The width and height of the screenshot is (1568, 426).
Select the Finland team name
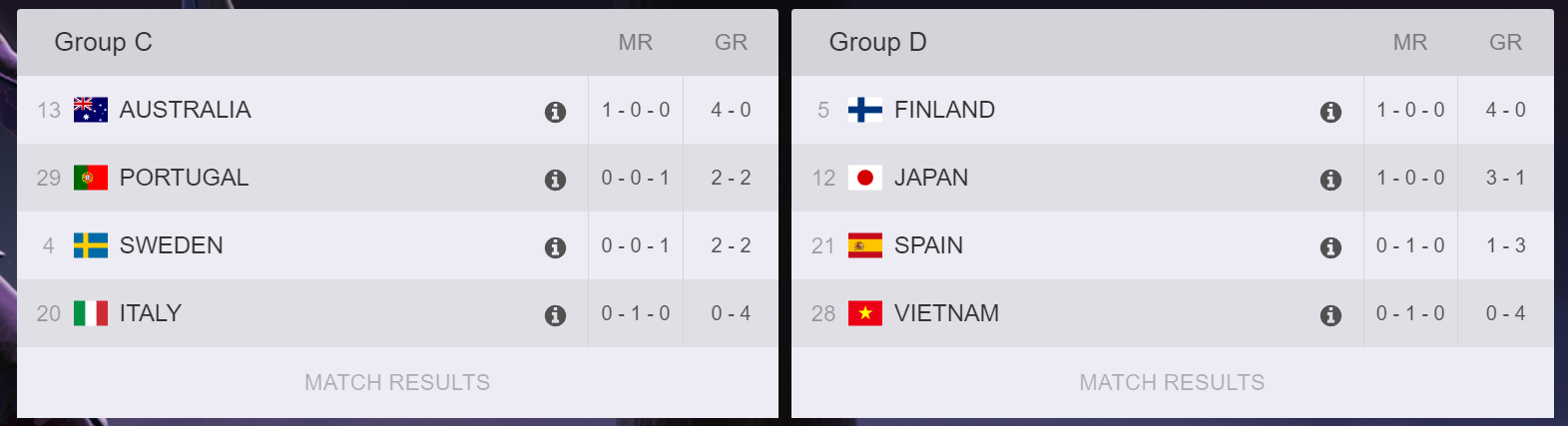click(944, 110)
